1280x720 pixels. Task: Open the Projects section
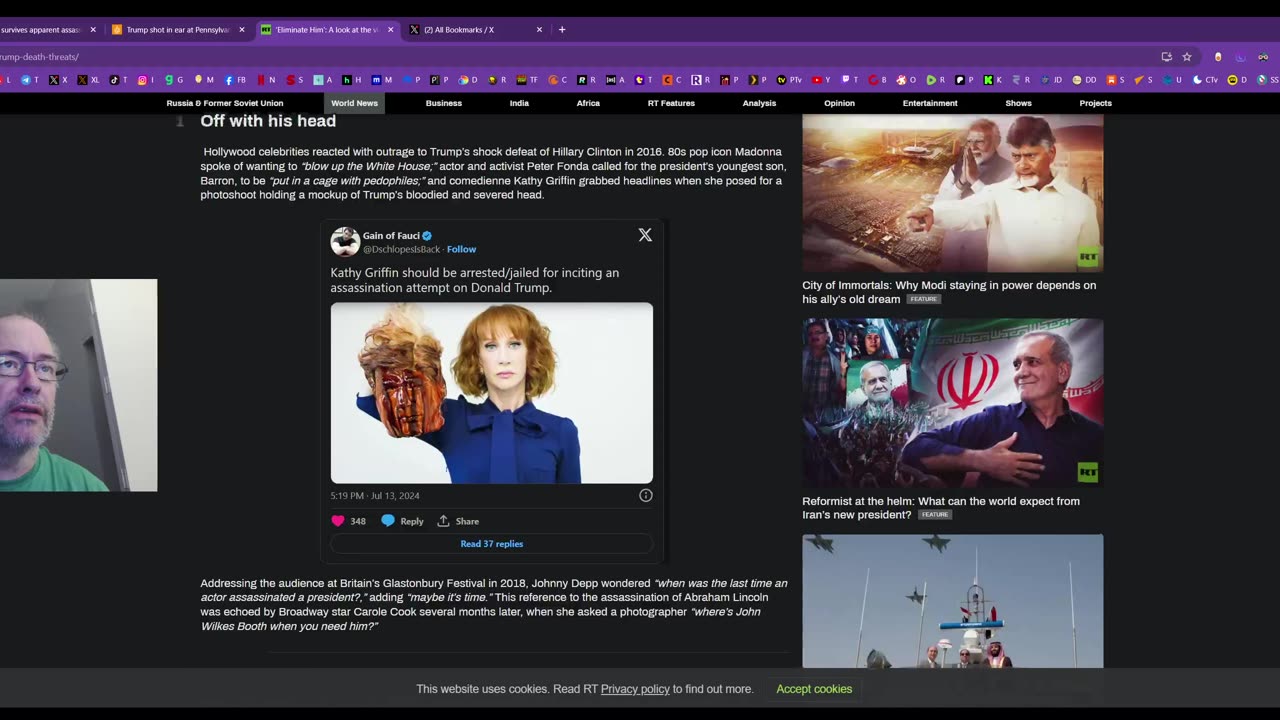pos(1095,103)
